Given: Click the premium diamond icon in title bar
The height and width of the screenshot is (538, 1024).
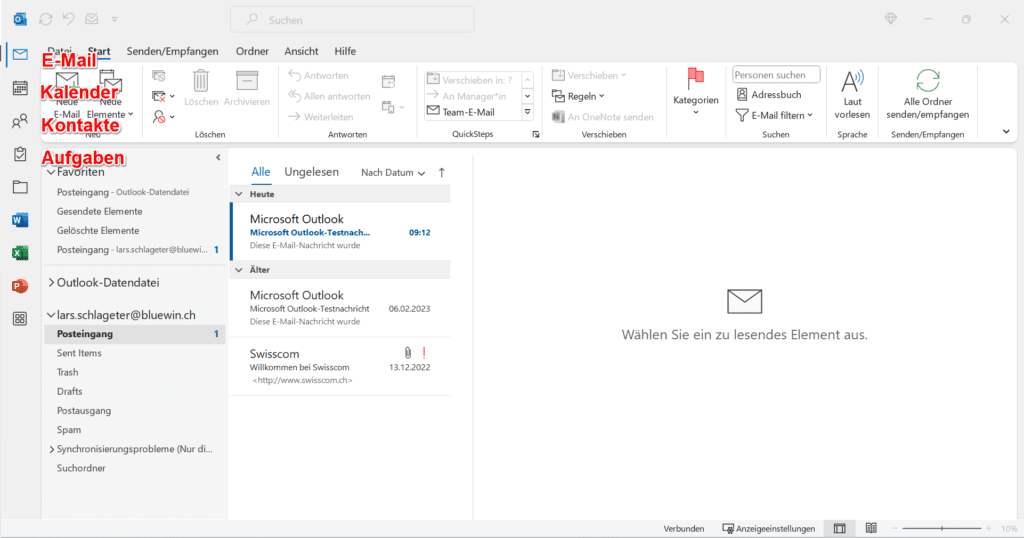Looking at the screenshot, I should pyautogui.click(x=891, y=19).
